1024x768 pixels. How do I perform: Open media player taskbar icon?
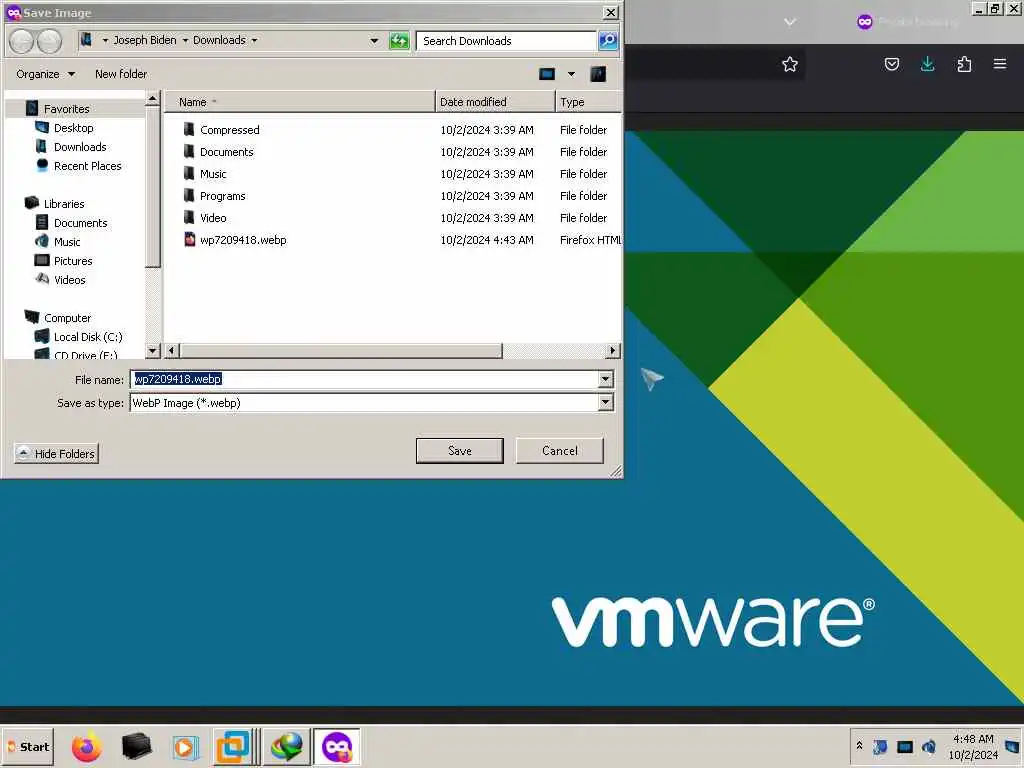(x=185, y=747)
